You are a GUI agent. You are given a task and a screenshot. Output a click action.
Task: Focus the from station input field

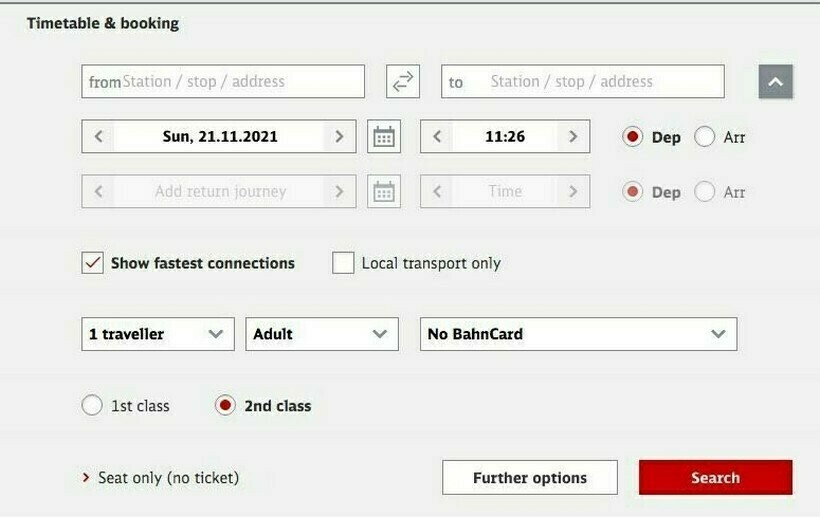pyautogui.click(x=240, y=82)
